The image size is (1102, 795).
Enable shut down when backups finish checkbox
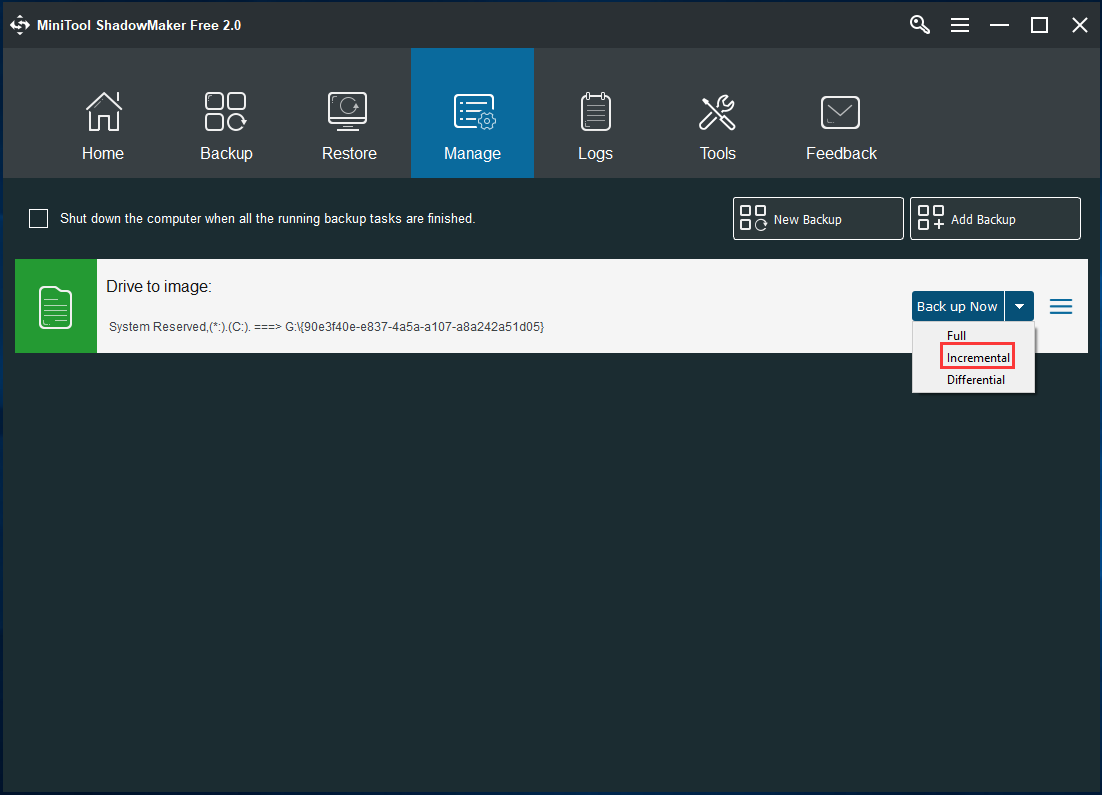tap(39, 219)
